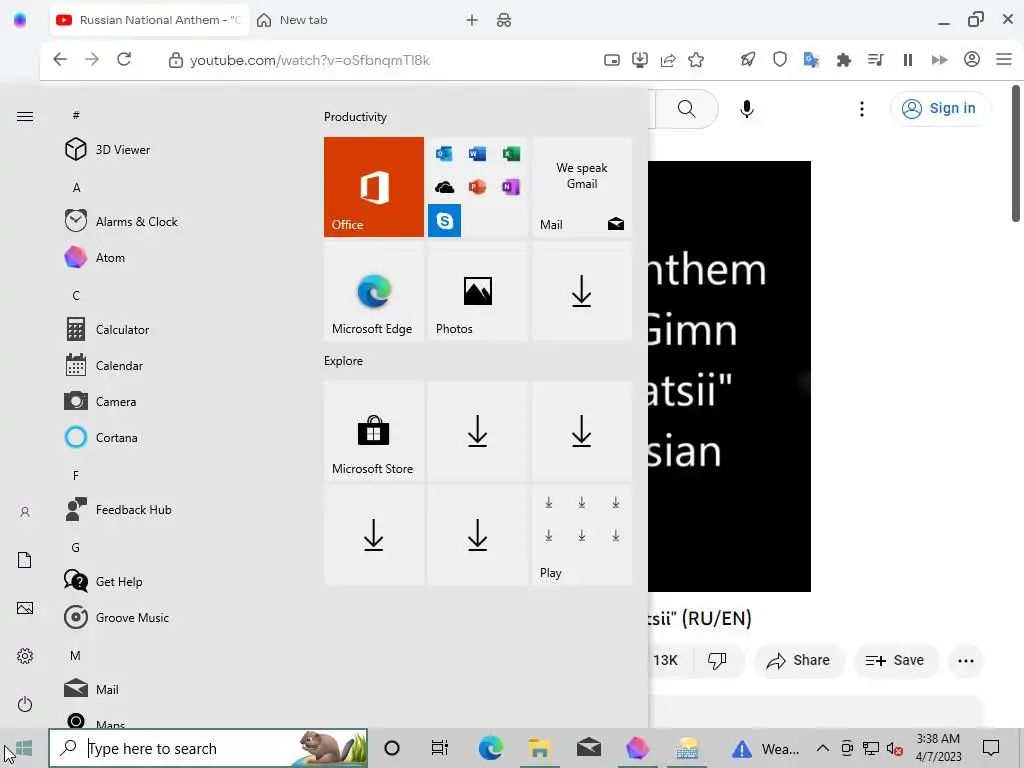Go back in the browser
1024x768 pixels.
coord(60,60)
